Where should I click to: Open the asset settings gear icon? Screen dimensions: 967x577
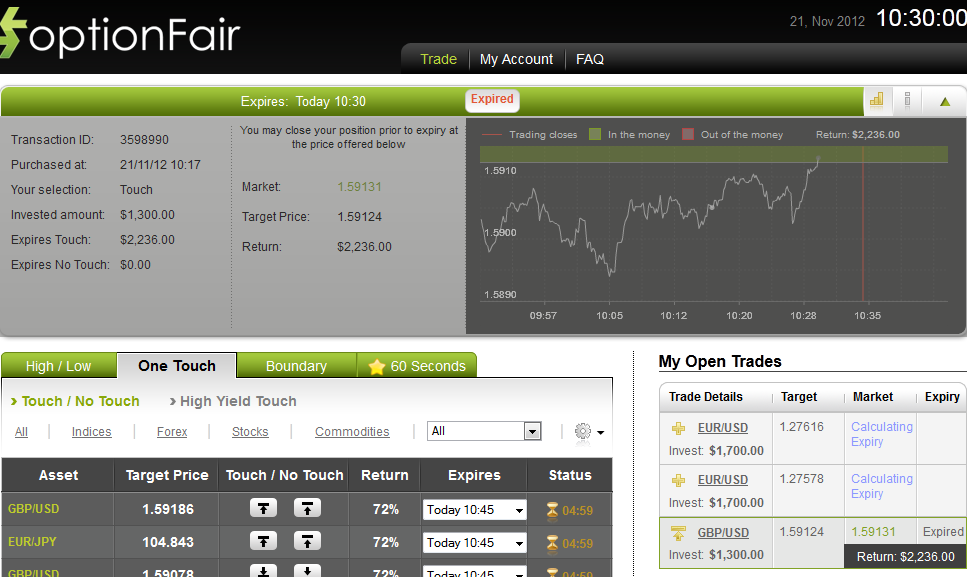580,431
